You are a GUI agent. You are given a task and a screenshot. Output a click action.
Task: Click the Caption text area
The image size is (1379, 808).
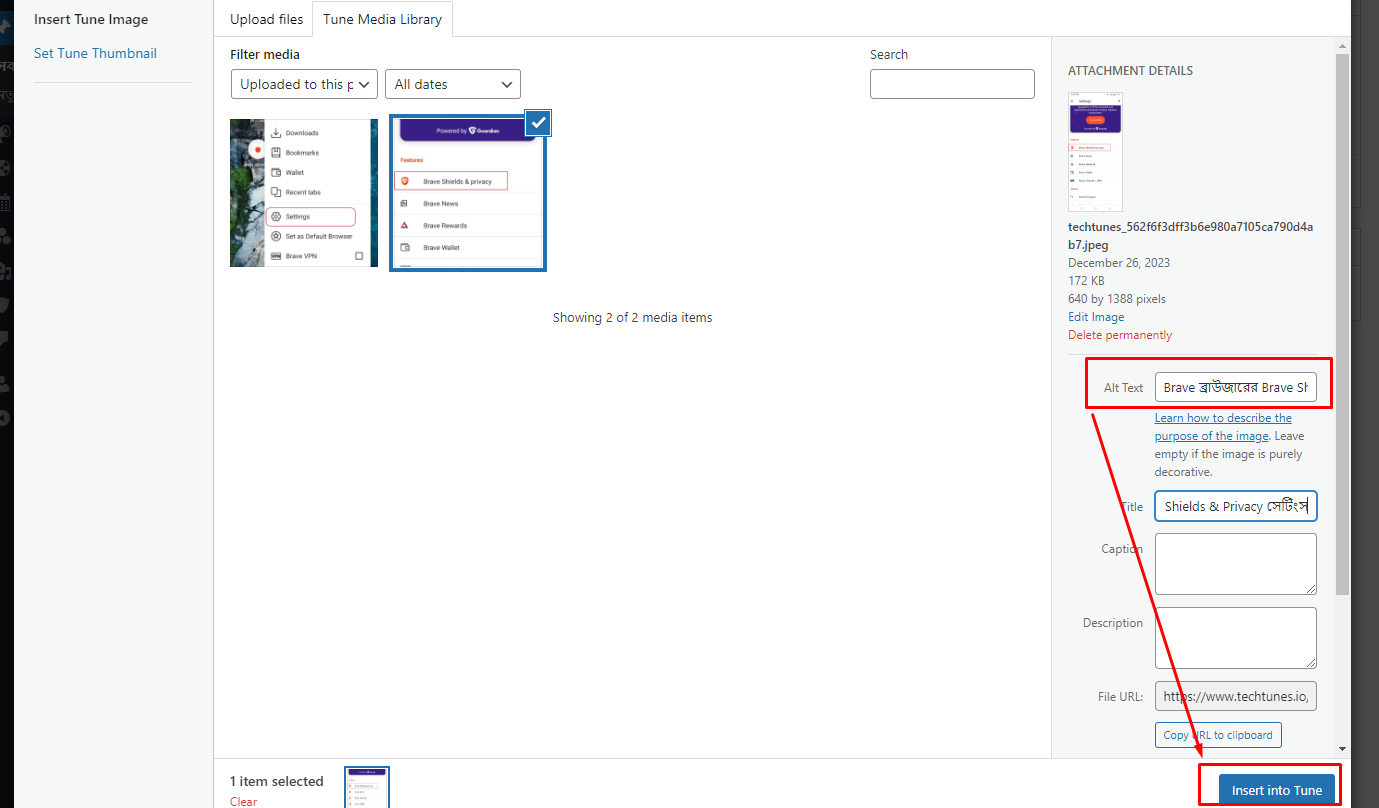coord(1236,564)
